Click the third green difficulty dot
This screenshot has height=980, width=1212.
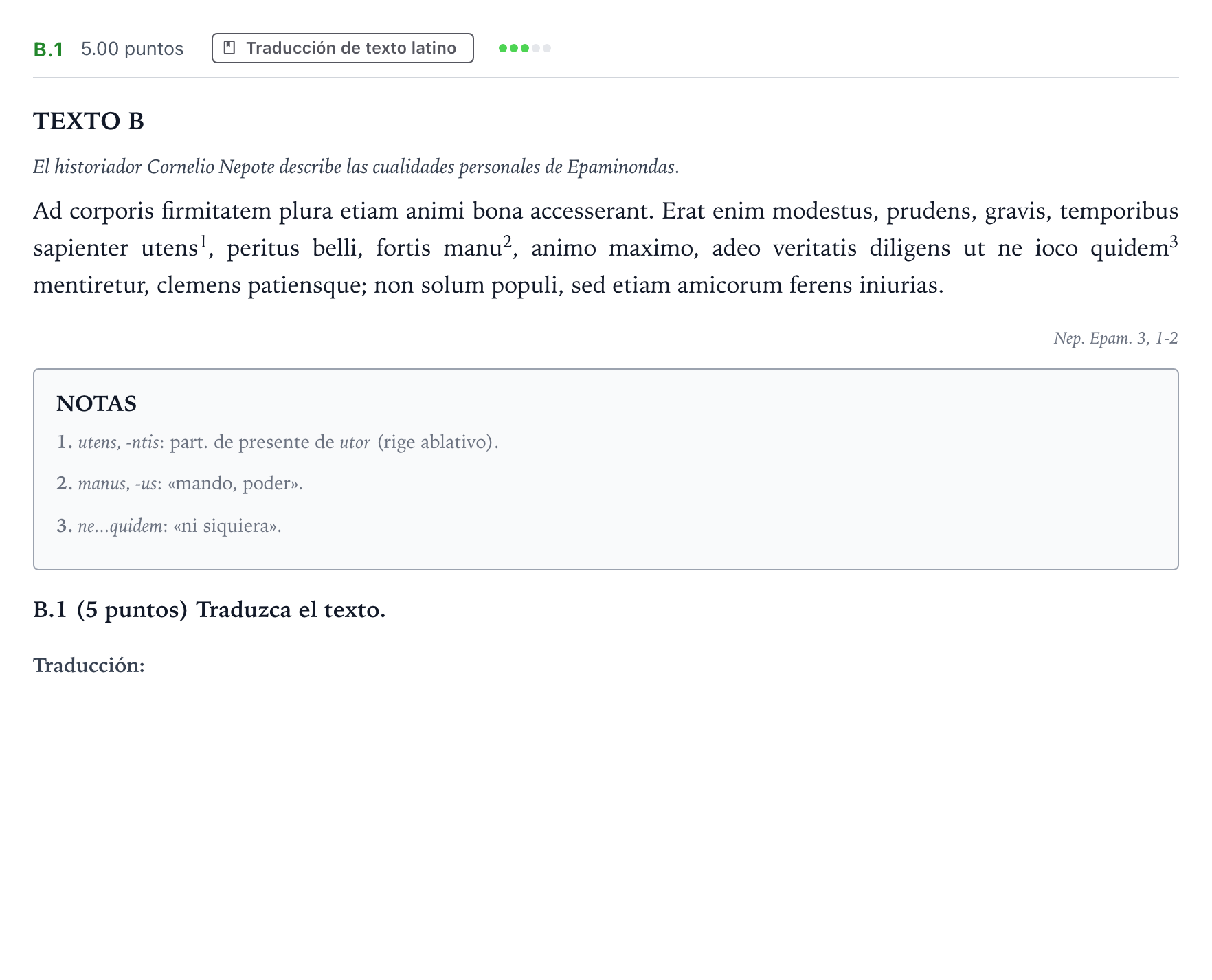pyautogui.click(x=525, y=48)
